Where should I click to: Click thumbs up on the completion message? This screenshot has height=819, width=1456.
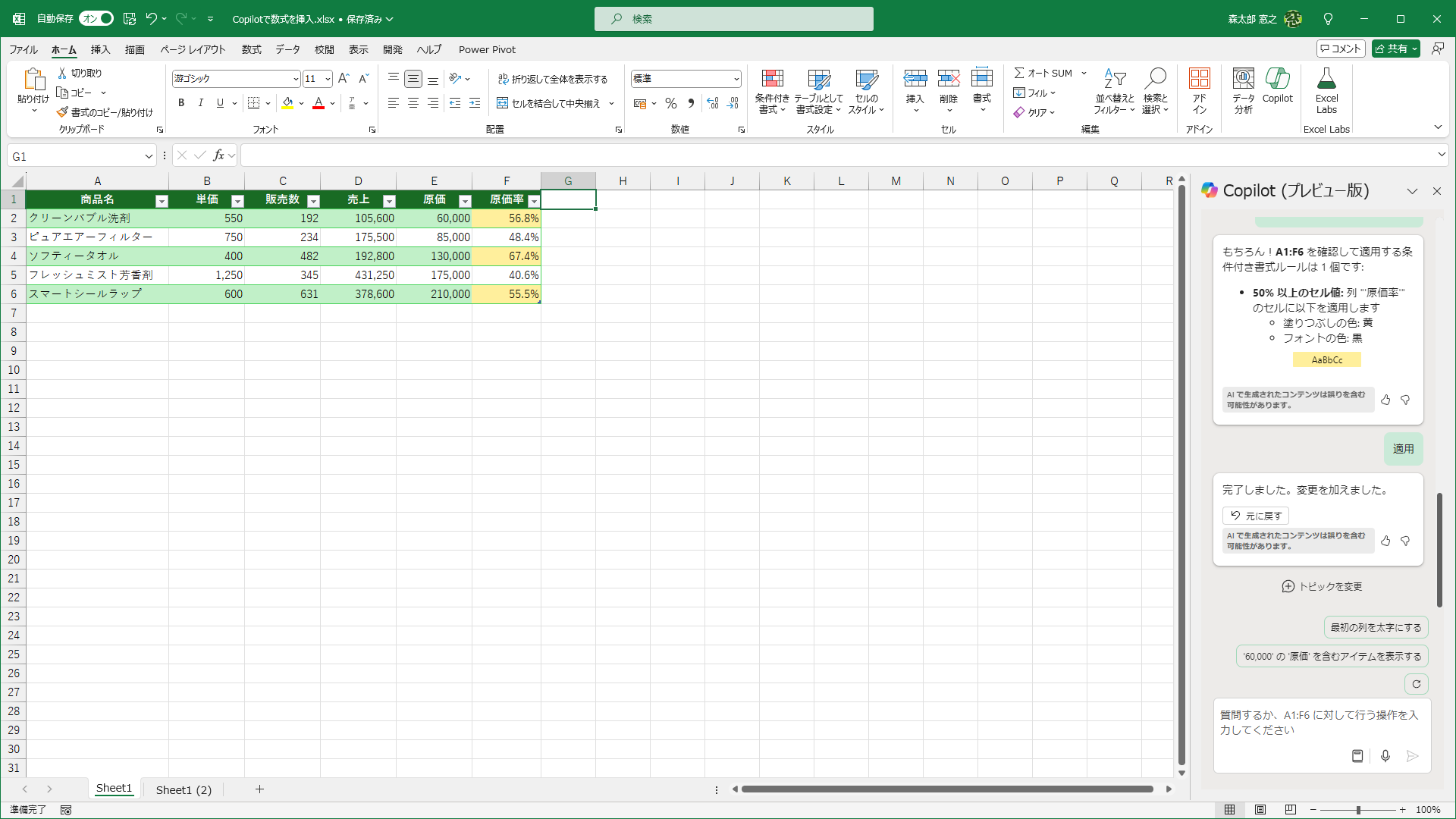coord(1385,541)
